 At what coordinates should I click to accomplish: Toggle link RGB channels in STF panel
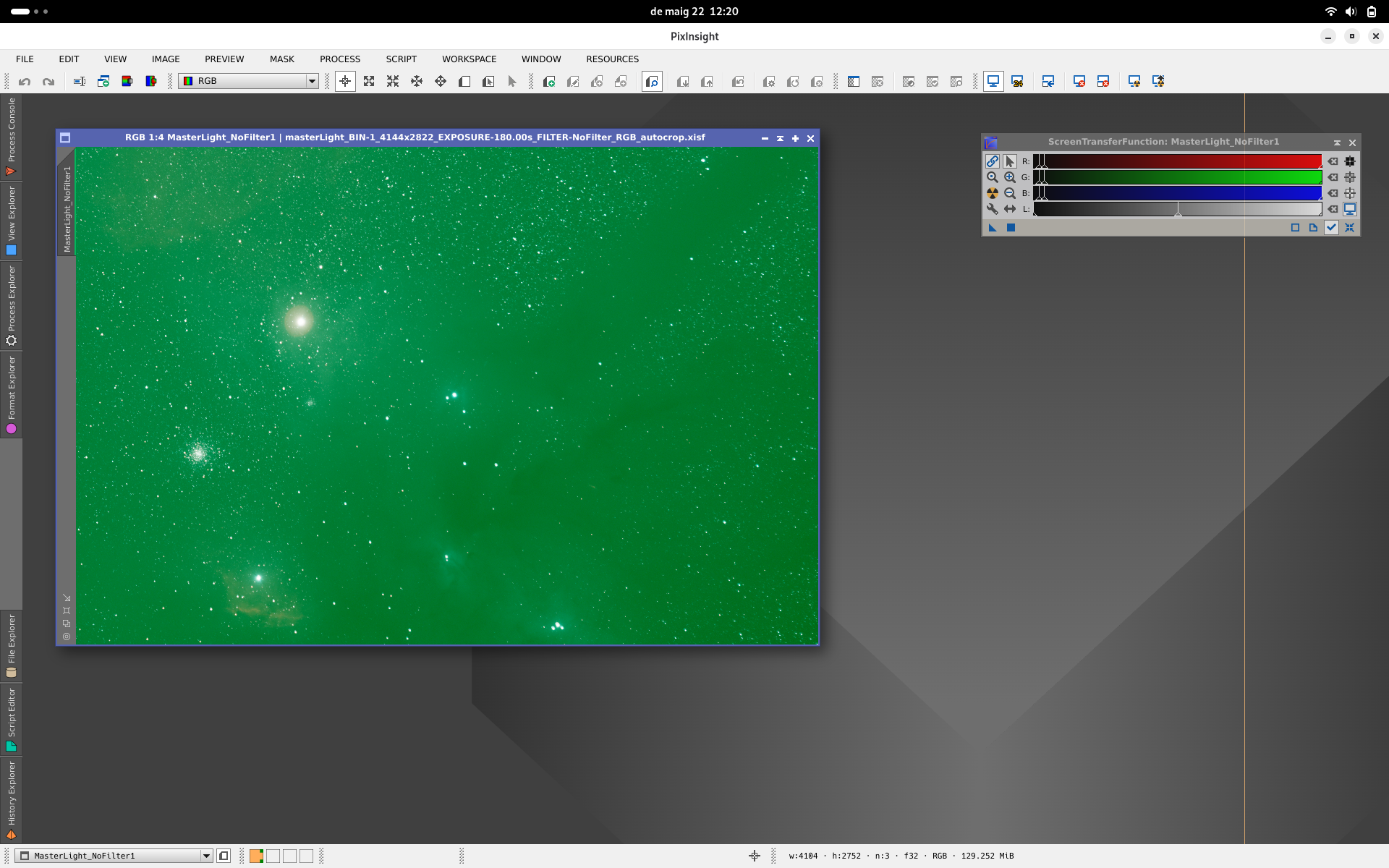[x=993, y=161]
